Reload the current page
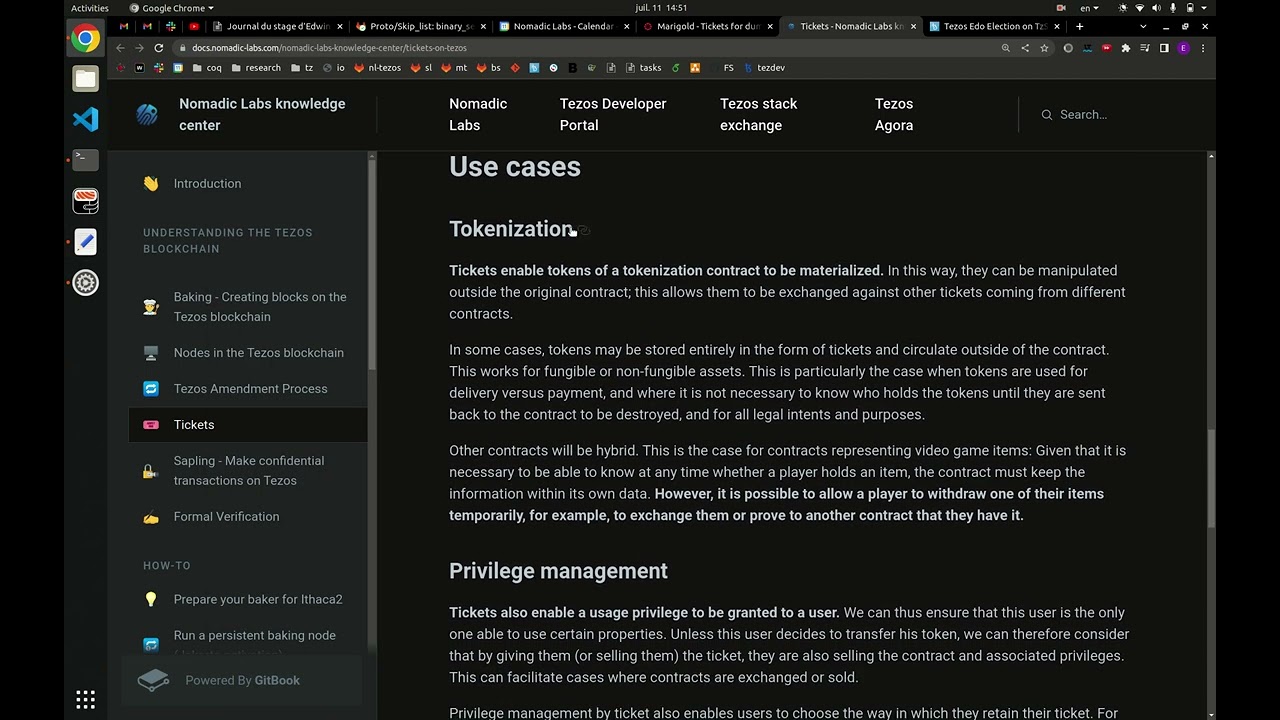Image resolution: width=1280 pixels, height=720 pixels. click(x=159, y=48)
